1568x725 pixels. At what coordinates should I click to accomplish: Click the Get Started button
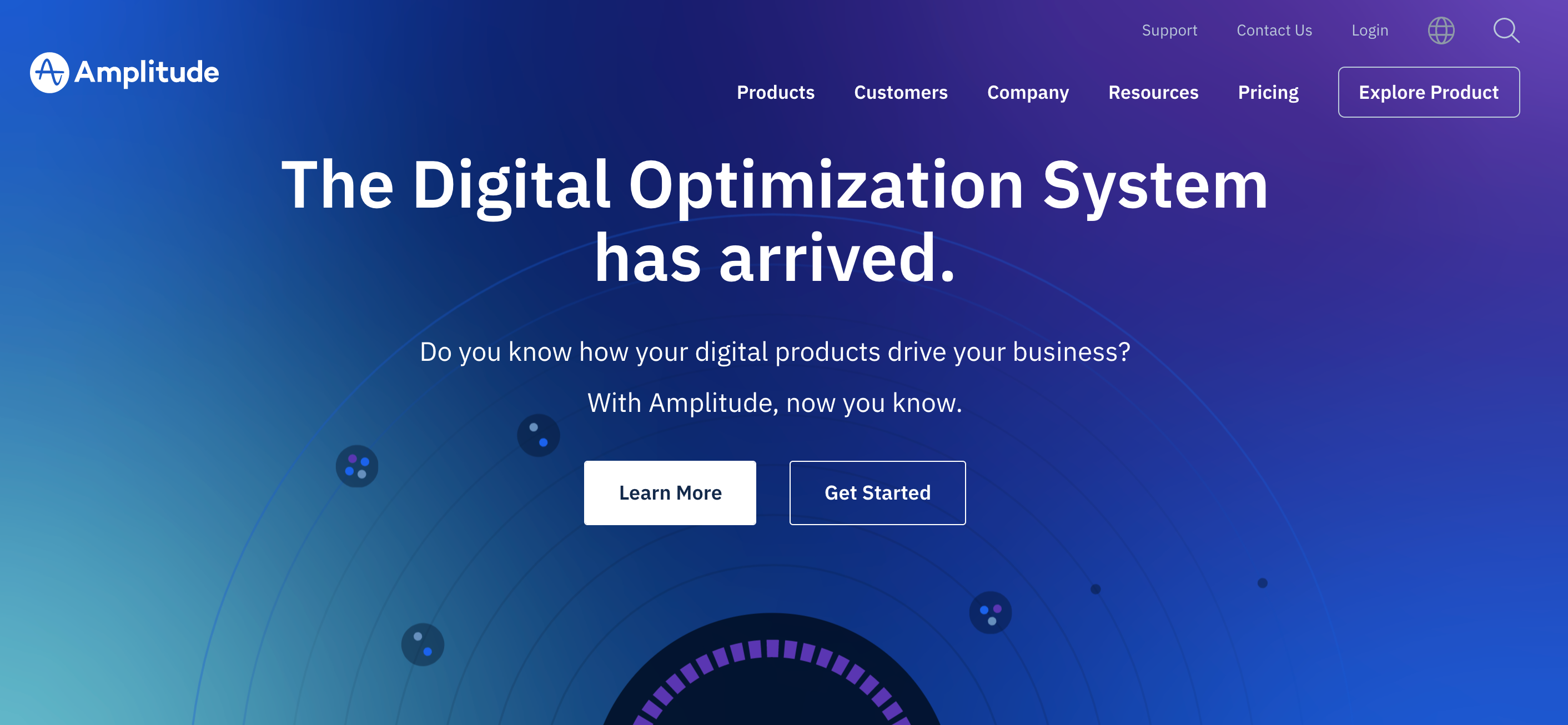pos(877,492)
